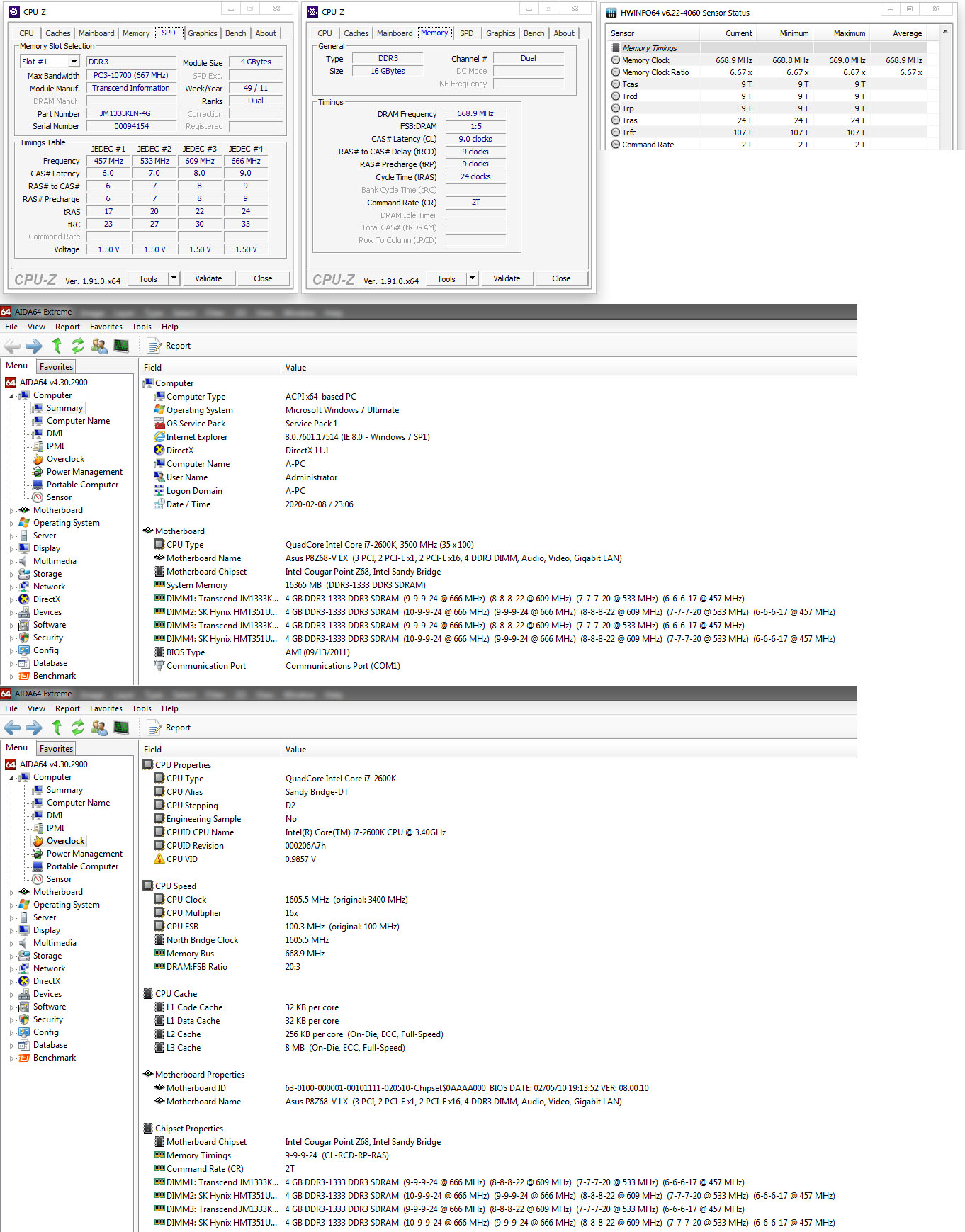Select the Benchmark icon in upper AIDA64 tree

point(24,676)
